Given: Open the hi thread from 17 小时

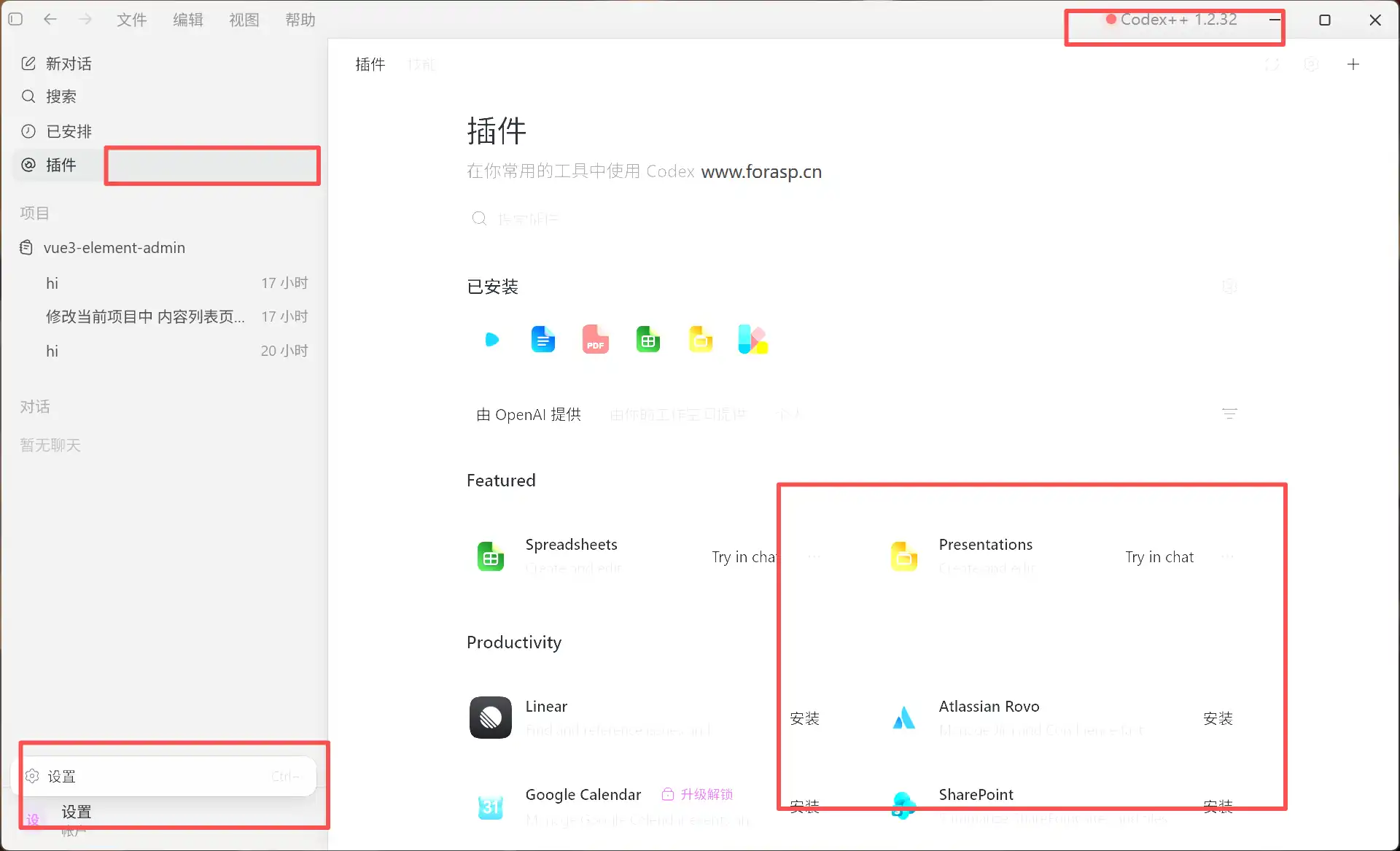Looking at the screenshot, I should 166,283.
